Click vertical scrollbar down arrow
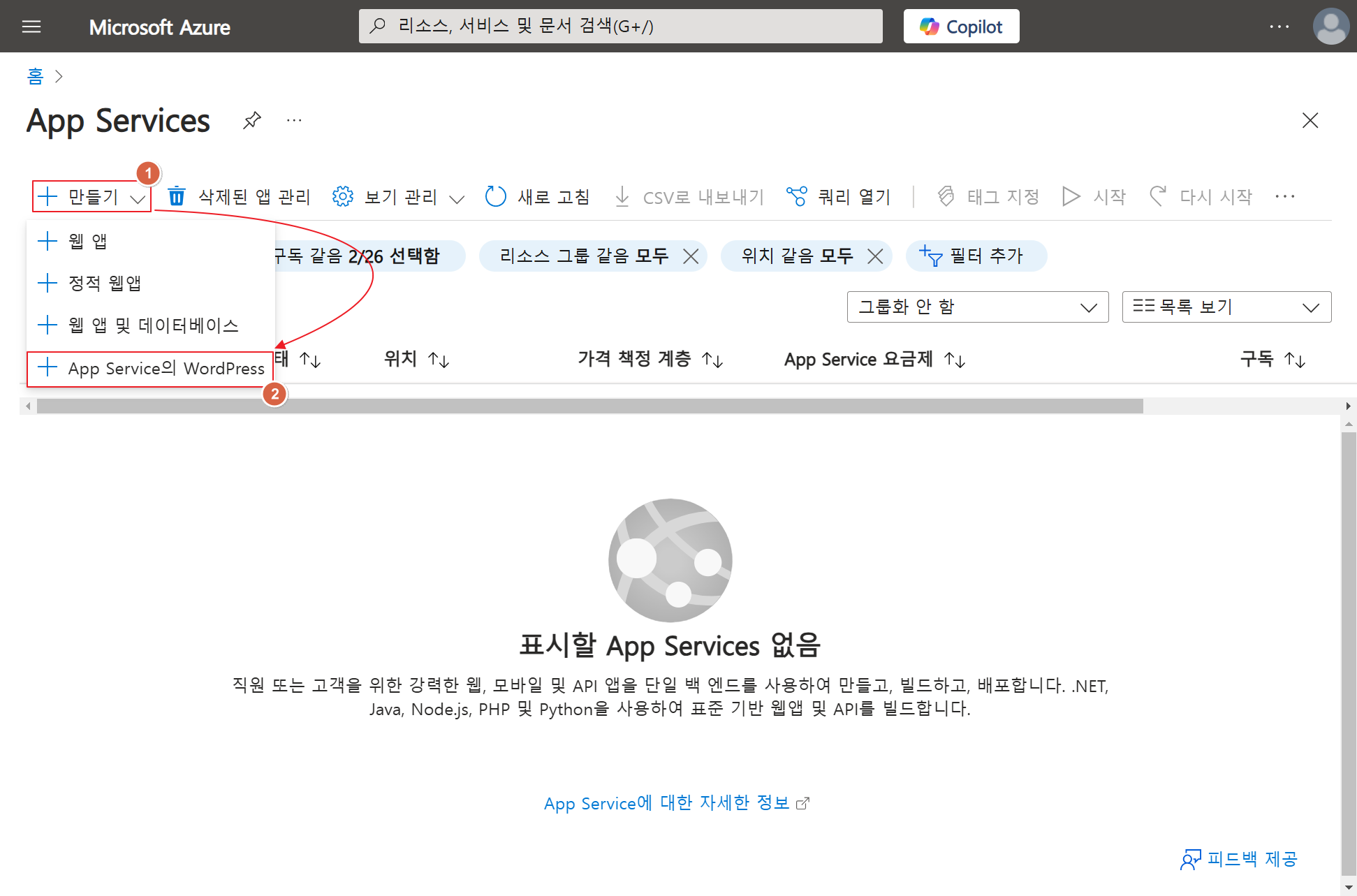Image resolution: width=1357 pixels, height=896 pixels. (1348, 888)
